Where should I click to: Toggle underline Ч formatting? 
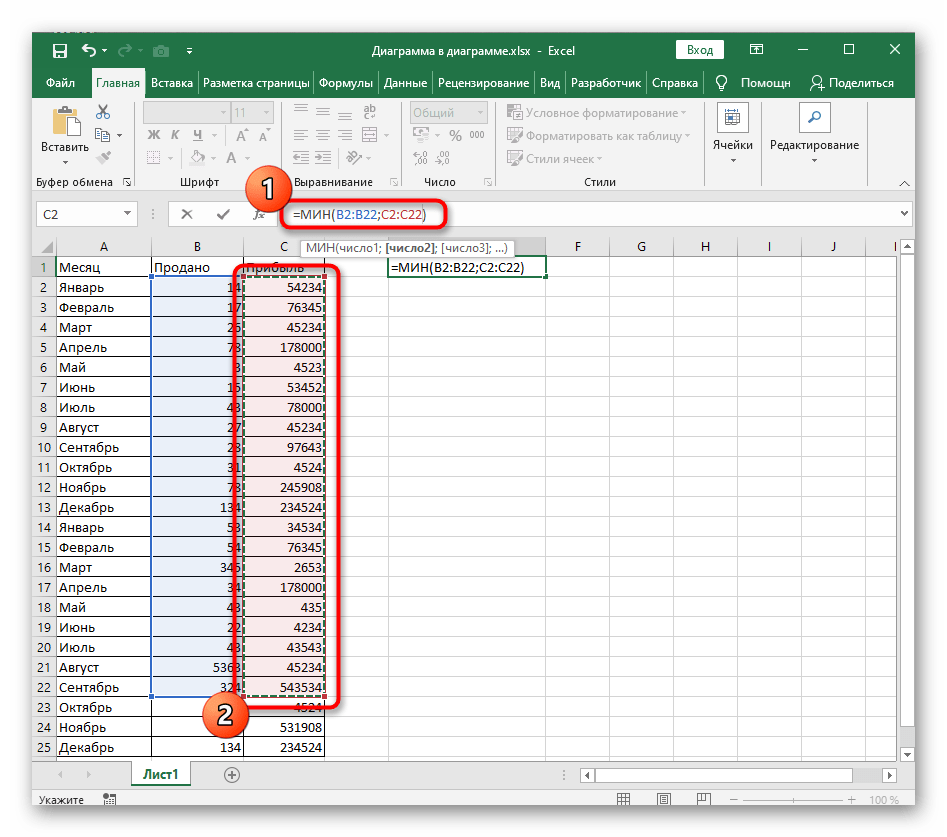(197, 135)
